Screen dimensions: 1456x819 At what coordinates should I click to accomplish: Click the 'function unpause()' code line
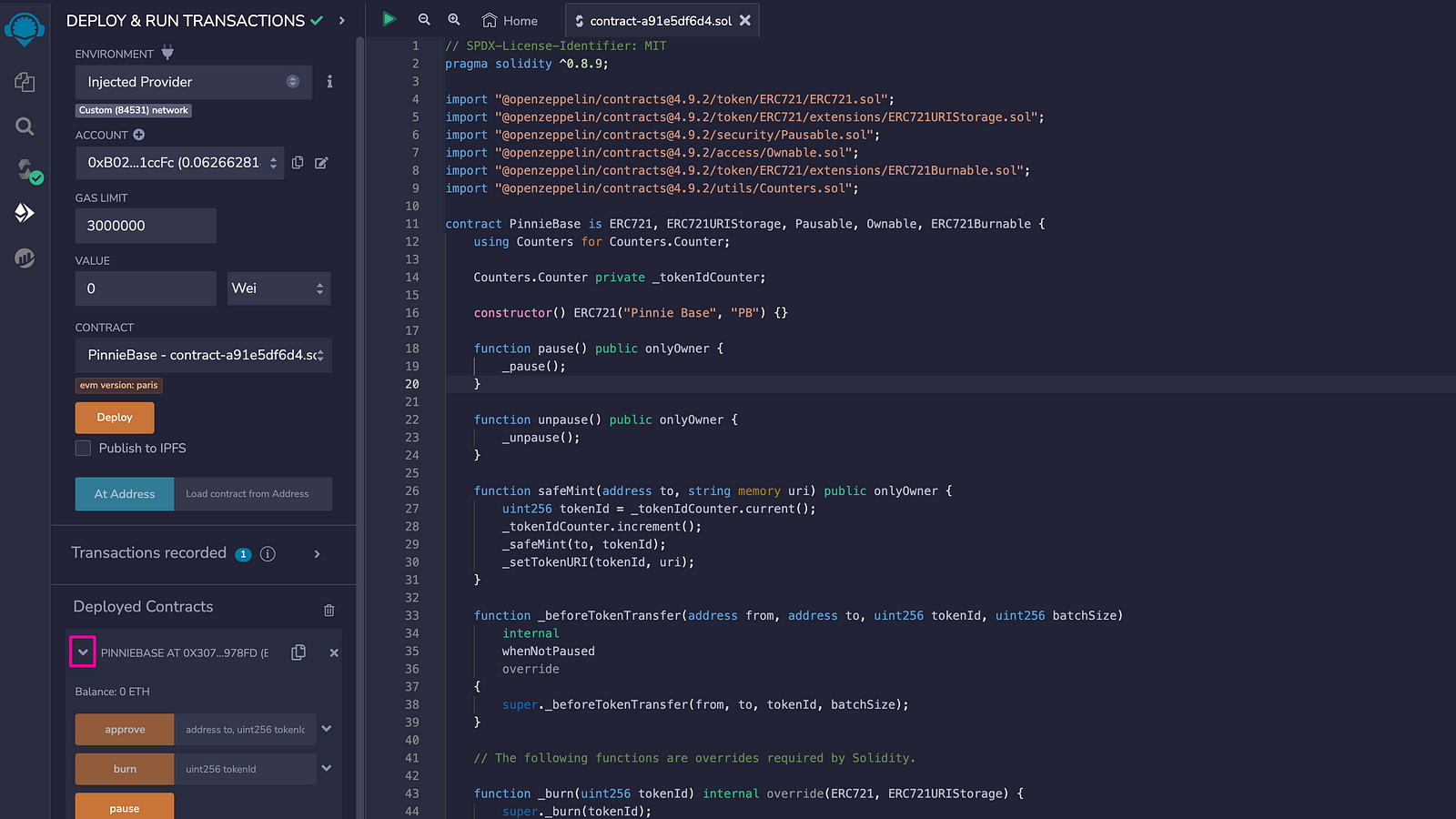point(606,420)
